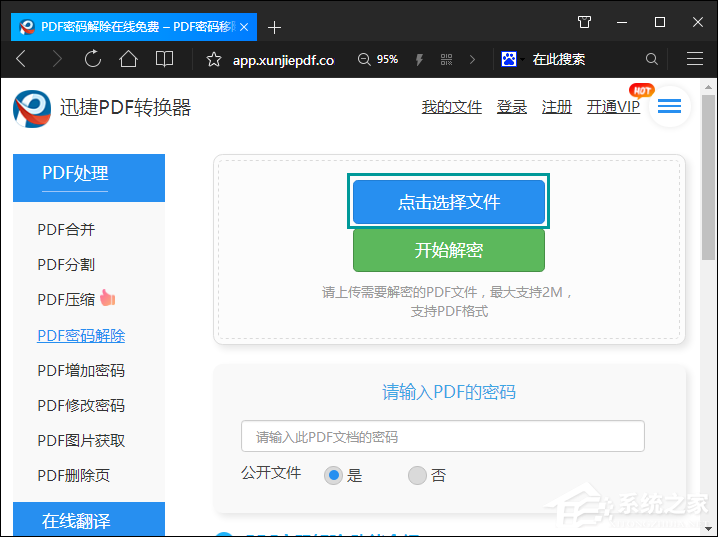Click the page vertical scrollbar thumb
This screenshot has height=537, width=718.
pos(708,178)
